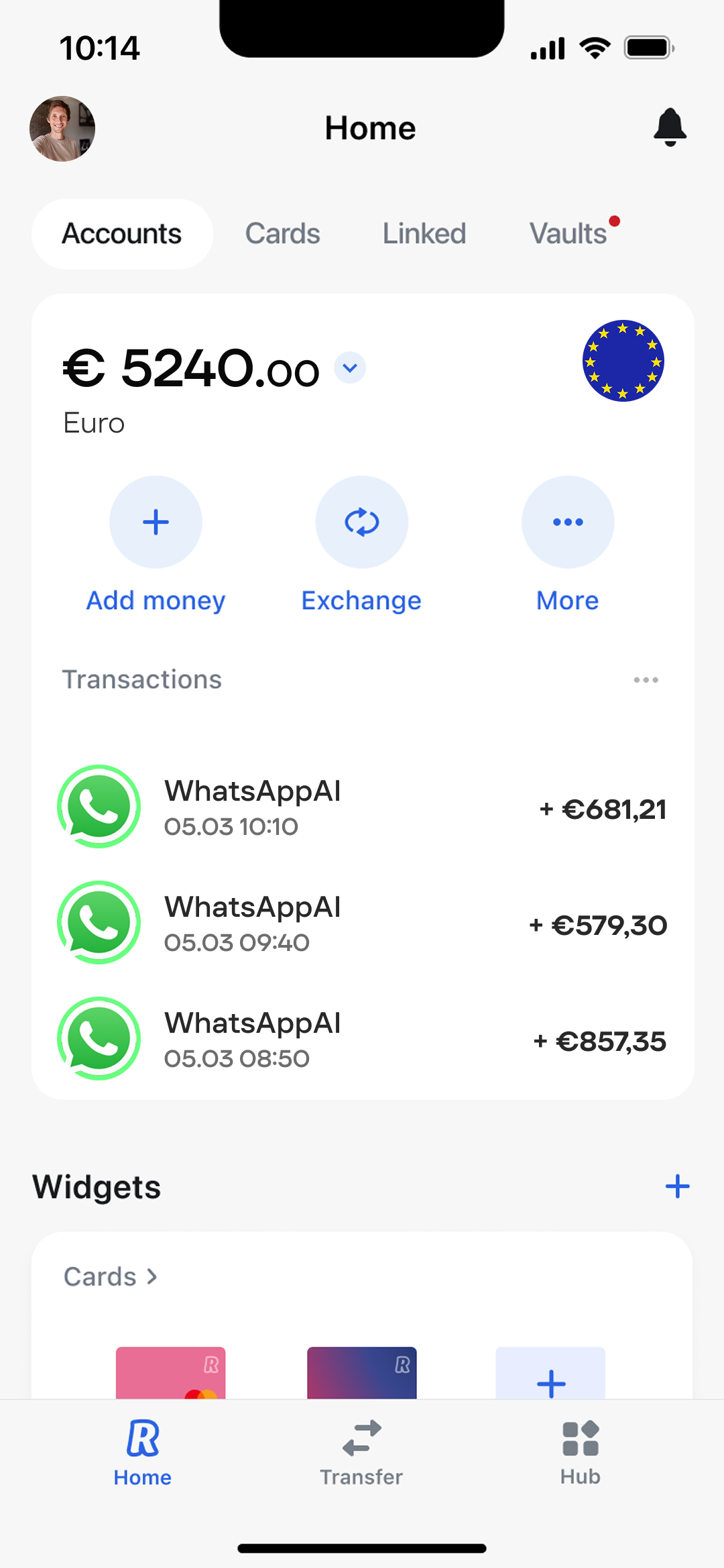Viewport: 724px width, 1568px height.
Task: Switch to the Cards tab
Action: pos(282,234)
